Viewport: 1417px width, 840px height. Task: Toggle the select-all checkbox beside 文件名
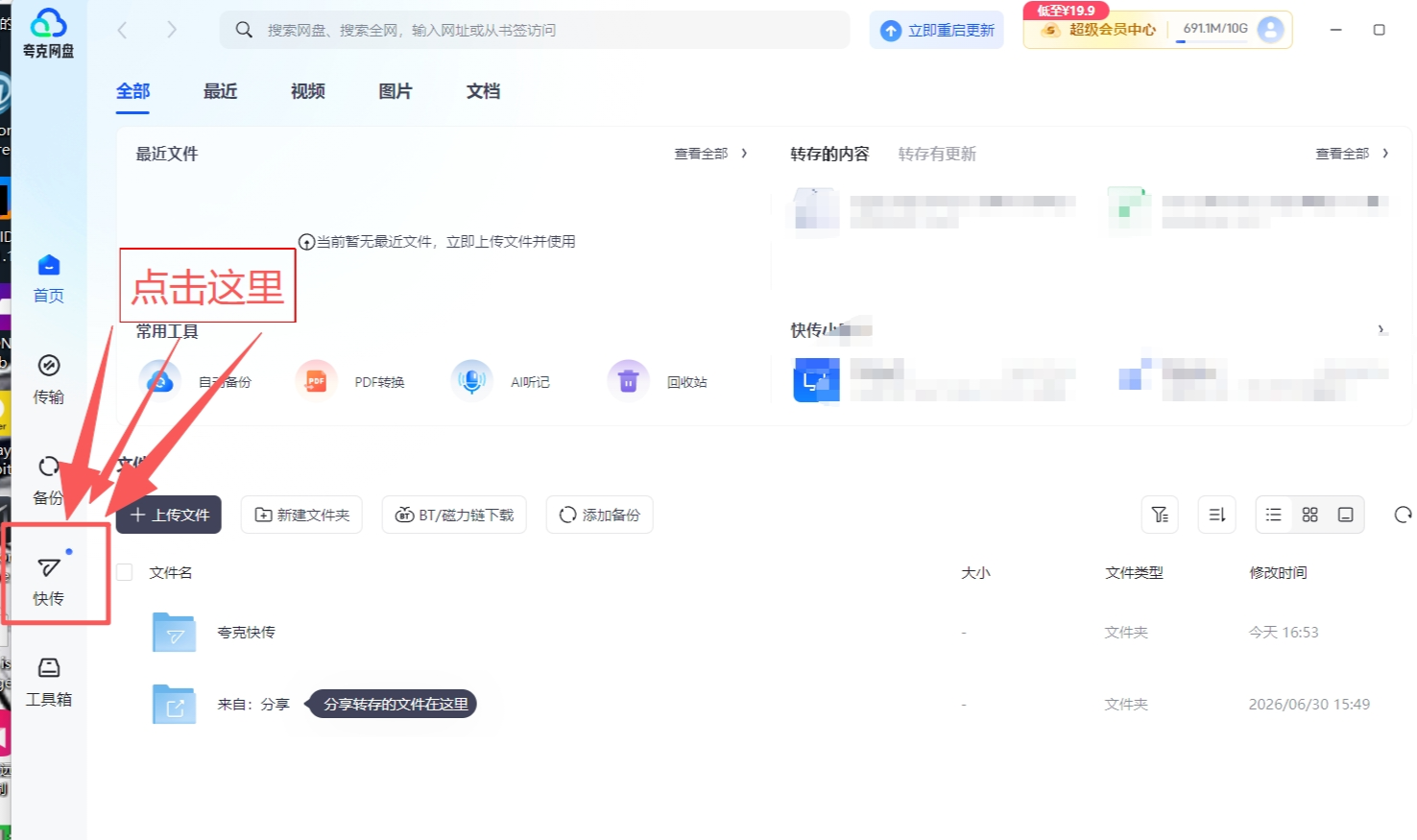click(124, 572)
